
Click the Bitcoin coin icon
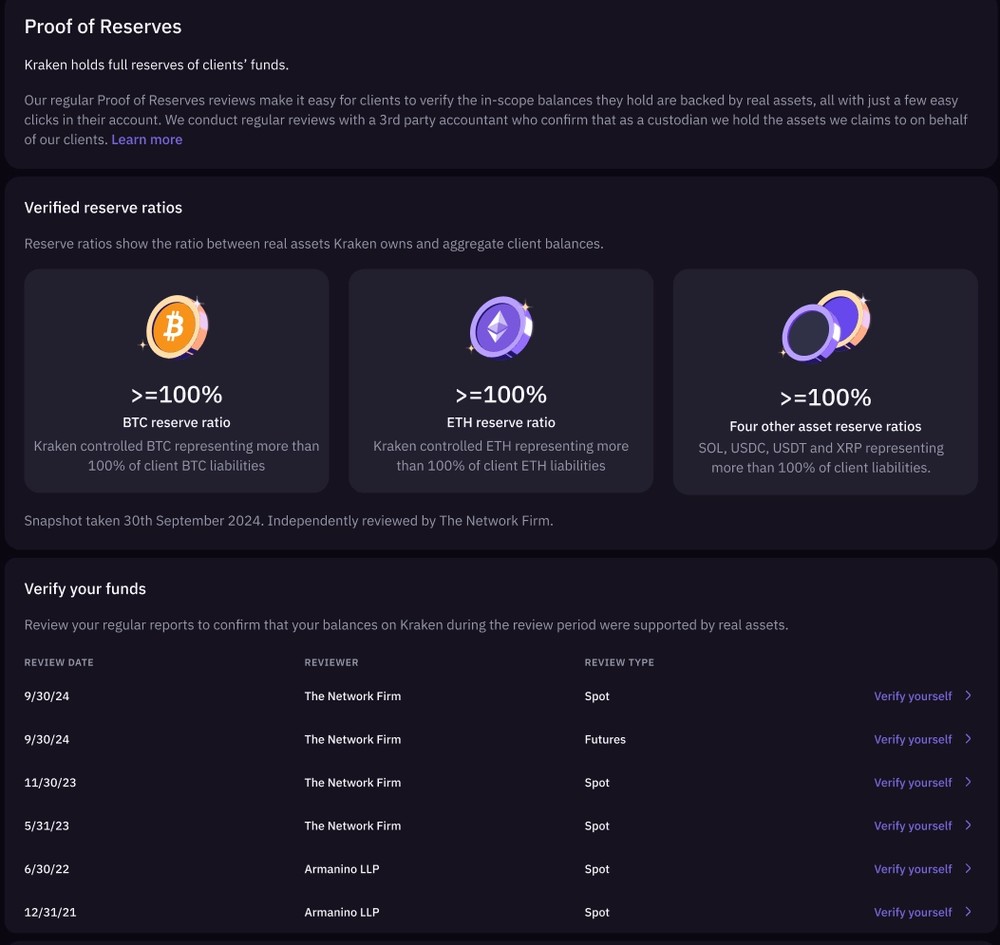point(176,326)
